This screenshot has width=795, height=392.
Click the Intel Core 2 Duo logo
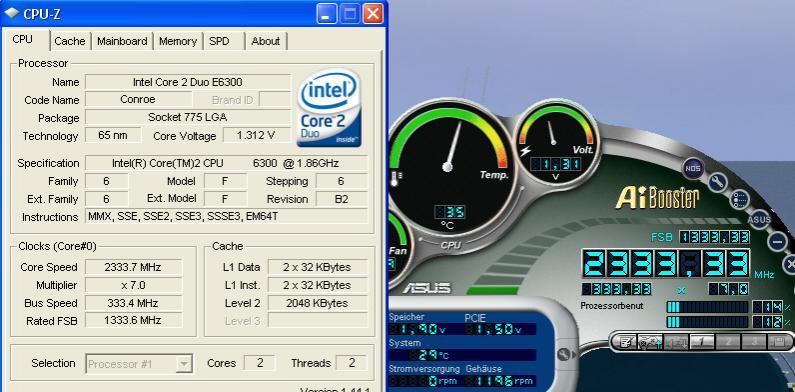click(x=329, y=108)
